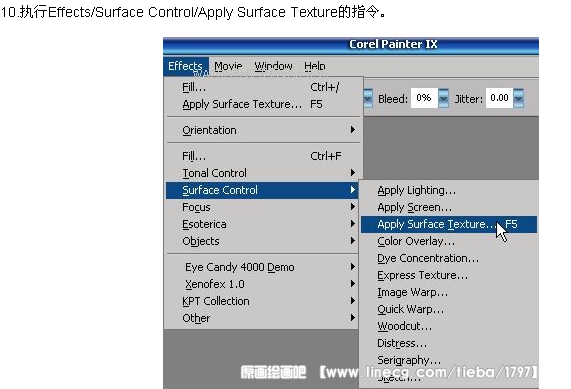
Task: Click the Jitter 0.00 input field
Action: (499, 98)
